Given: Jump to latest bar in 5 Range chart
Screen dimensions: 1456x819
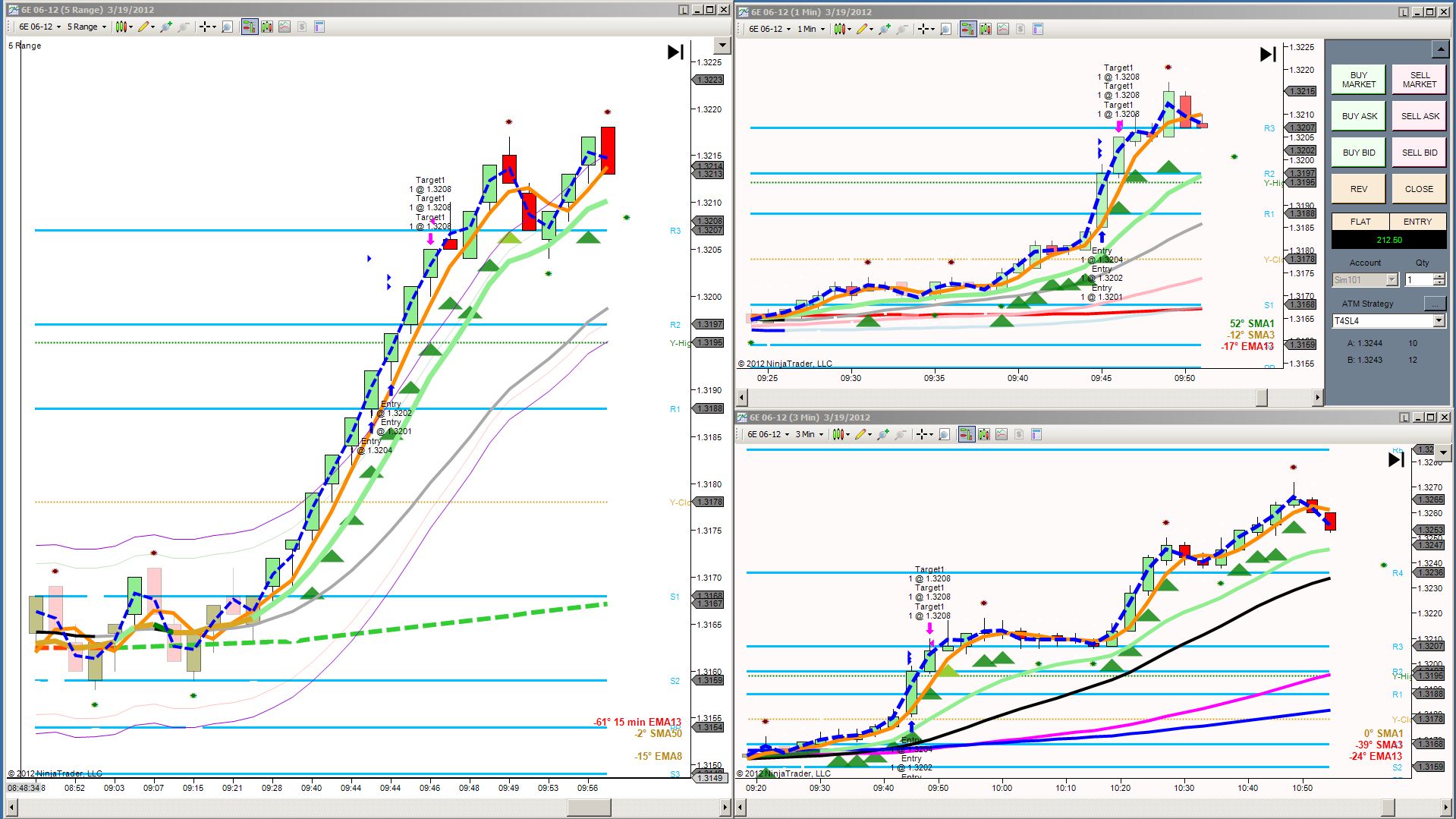Looking at the screenshot, I should pos(675,52).
